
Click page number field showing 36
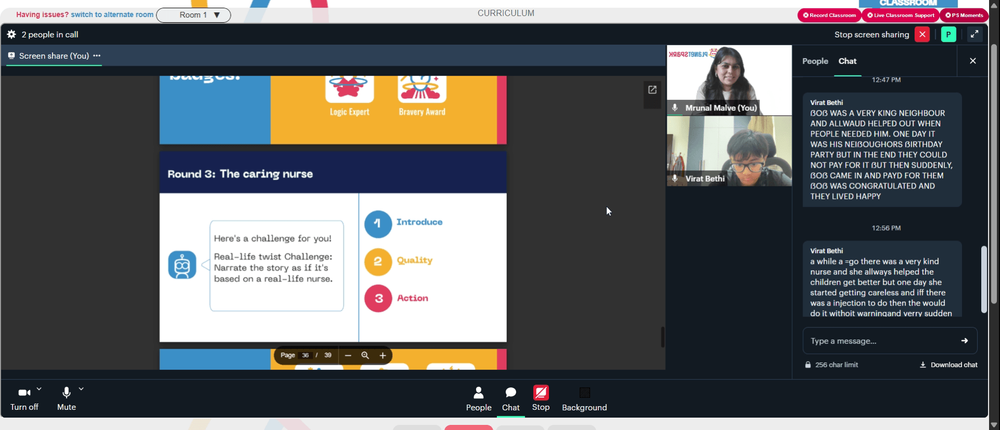(305, 355)
